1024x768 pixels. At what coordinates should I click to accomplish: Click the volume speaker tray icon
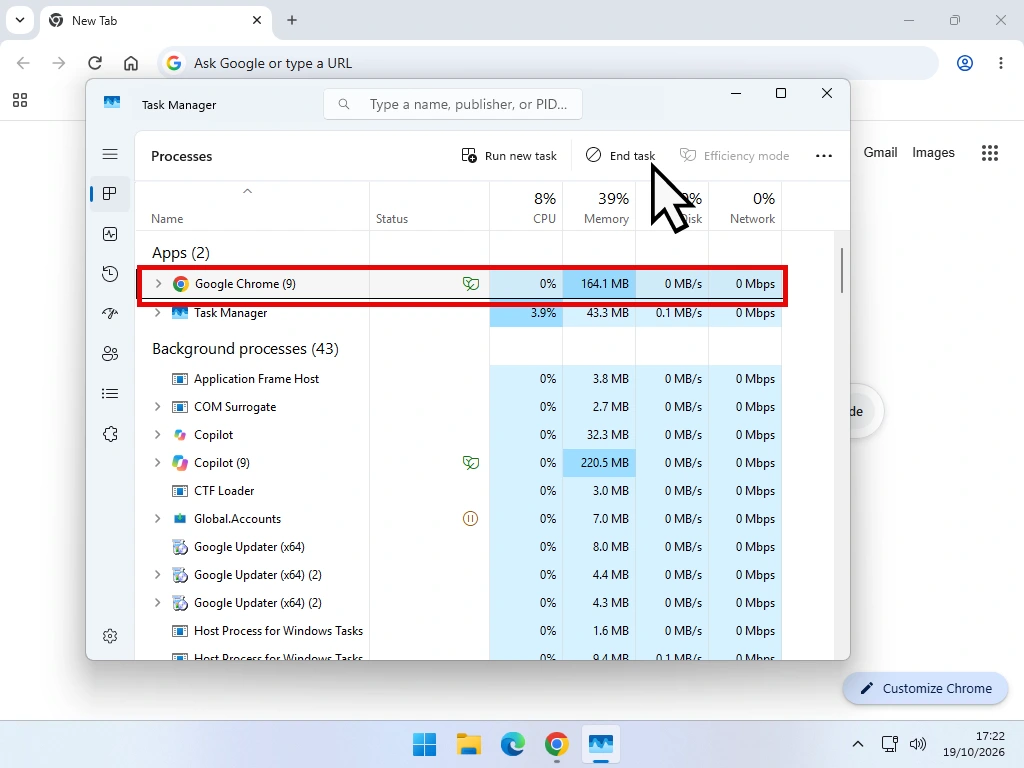click(918, 744)
